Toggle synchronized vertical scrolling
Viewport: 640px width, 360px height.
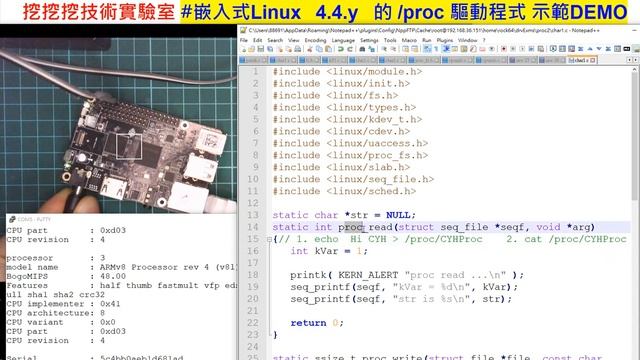[405, 49]
